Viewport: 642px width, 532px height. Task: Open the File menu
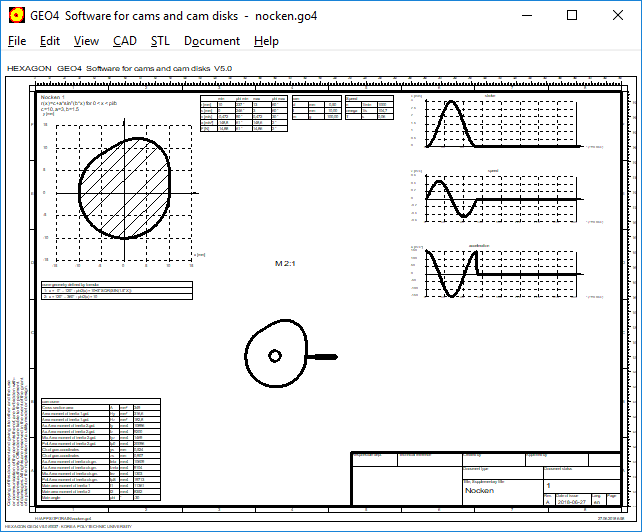(17, 41)
